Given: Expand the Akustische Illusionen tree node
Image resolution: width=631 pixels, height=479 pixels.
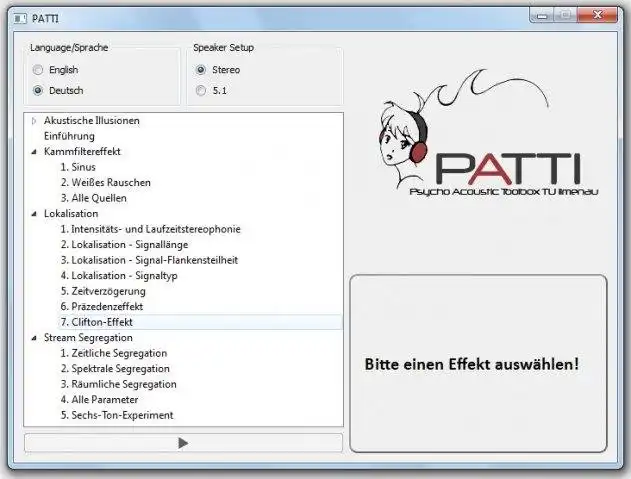Looking at the screenshot, I should 34,121.
